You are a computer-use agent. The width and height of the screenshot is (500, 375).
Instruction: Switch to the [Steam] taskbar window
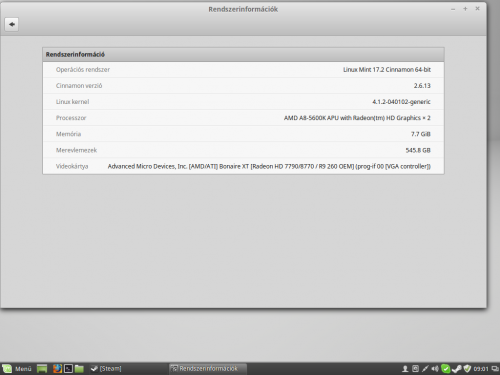pyautogui.click(x=106, y=369)
